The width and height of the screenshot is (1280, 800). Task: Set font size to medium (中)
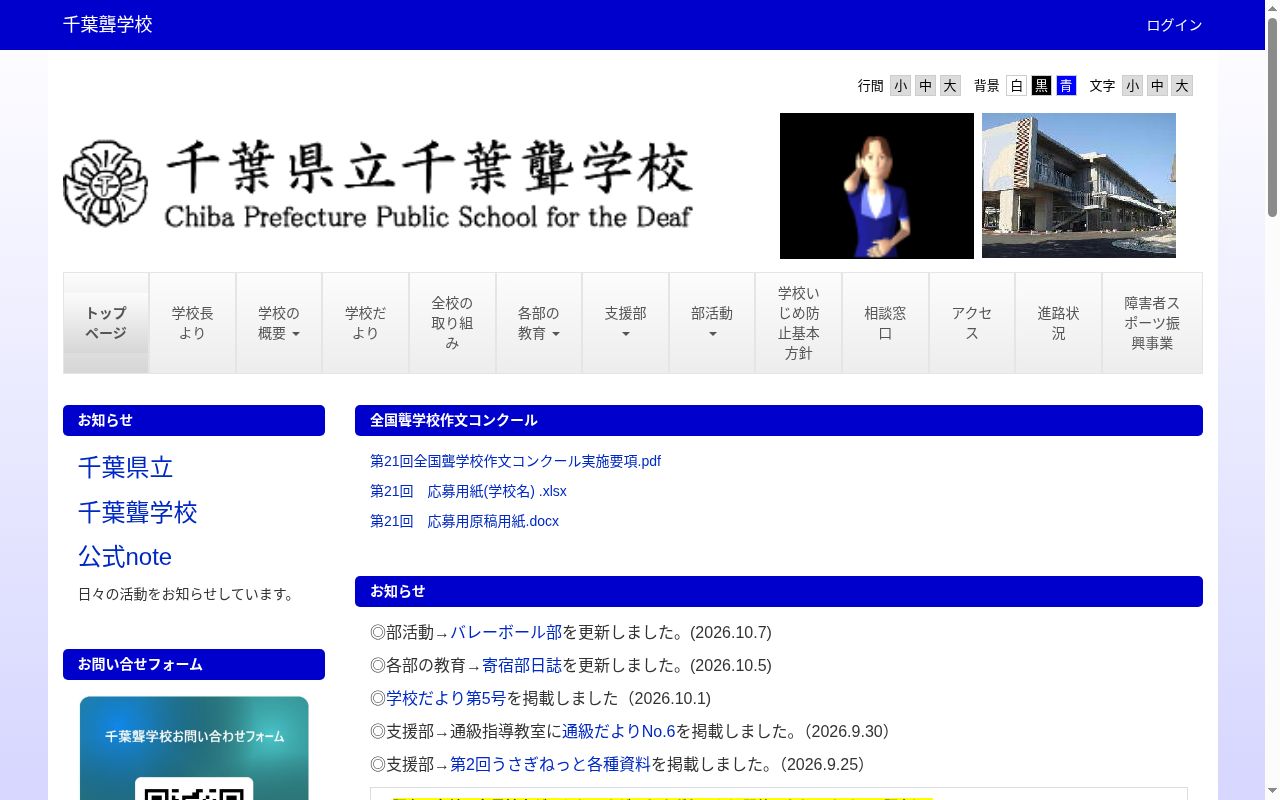pos(1157,86)
